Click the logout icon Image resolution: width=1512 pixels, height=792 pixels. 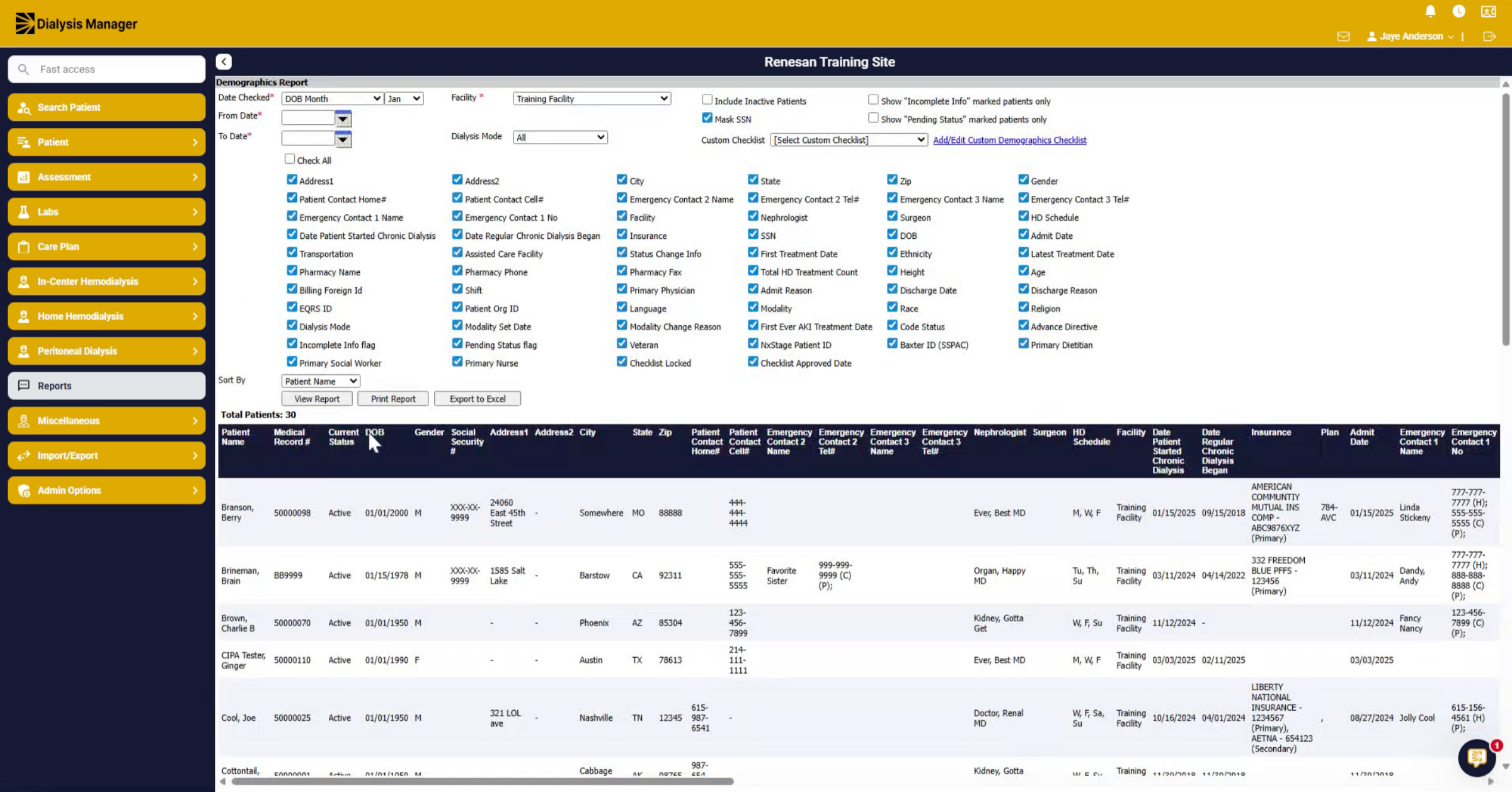pos(1489,37)
